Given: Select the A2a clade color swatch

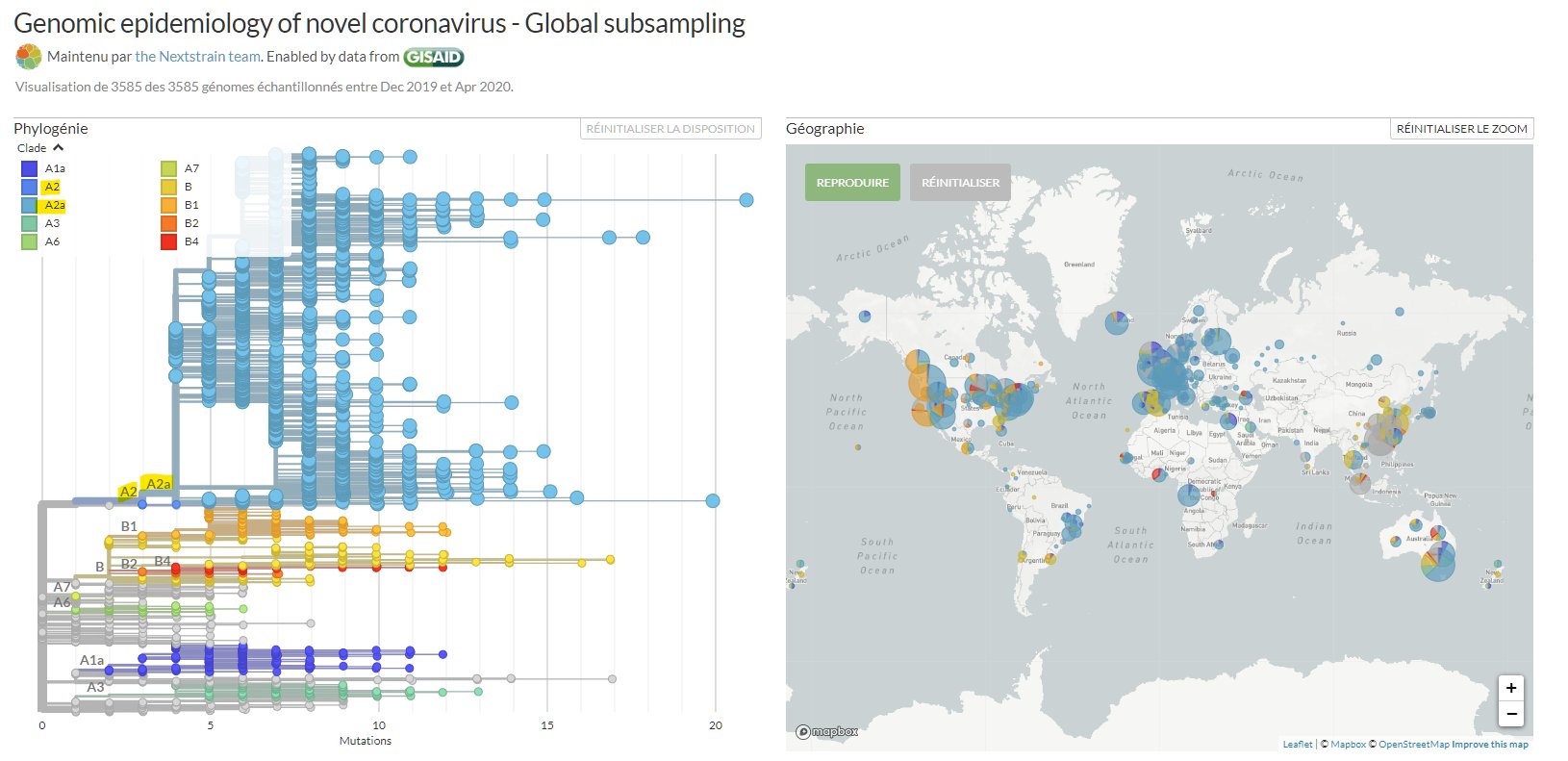Looking at the screenshot, I should click(x=30, y=205).
